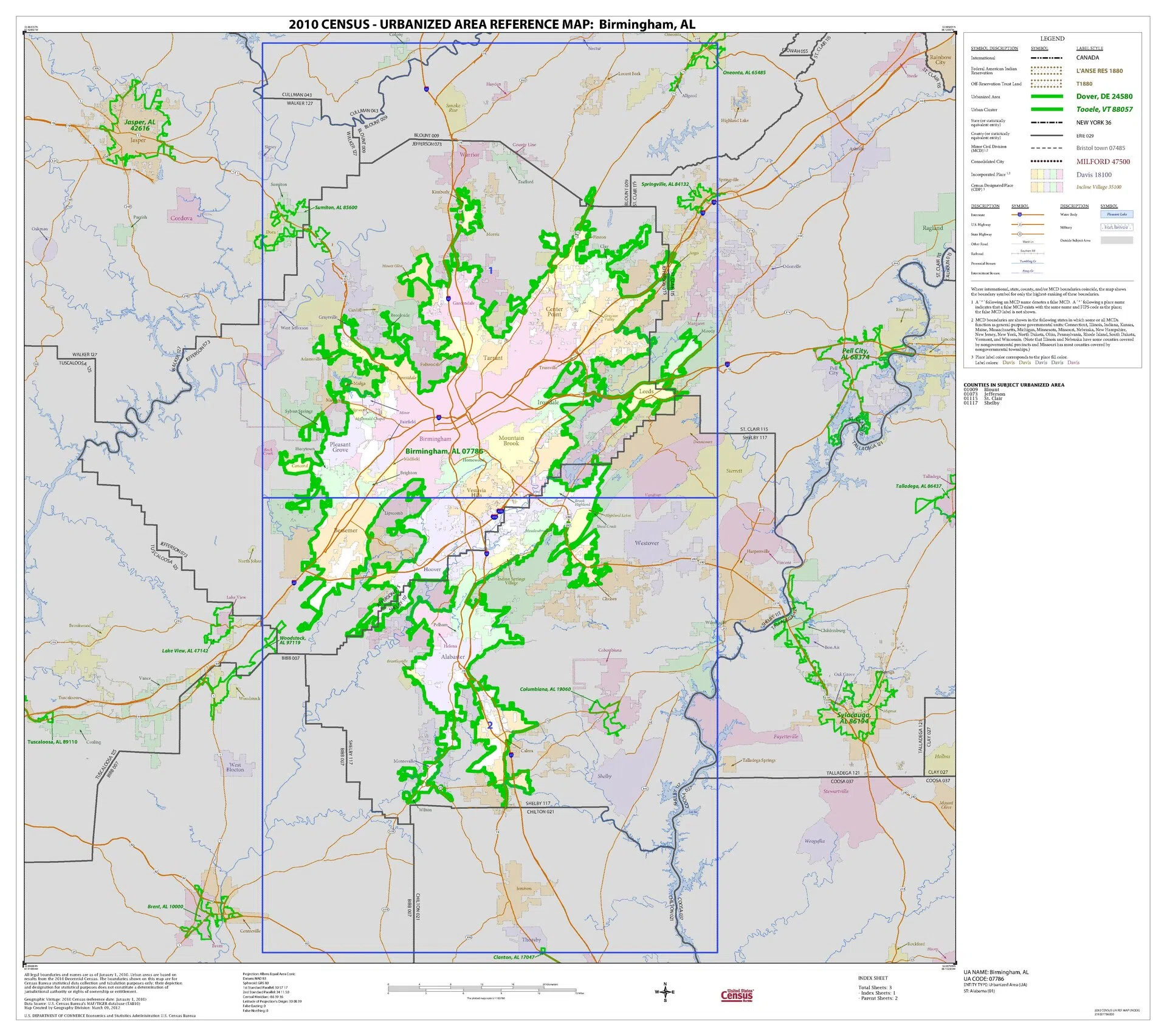Click the 'Oneonta, AL 65485' label
Screen dimensions: 1167x1036
click(x=744, y=72)
